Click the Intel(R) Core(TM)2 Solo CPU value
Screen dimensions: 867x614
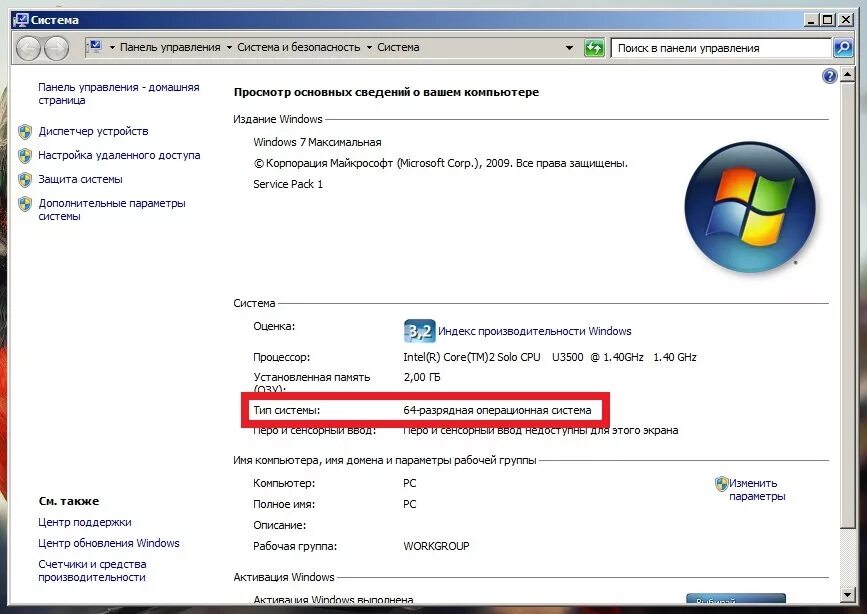[x=550, y=357]
